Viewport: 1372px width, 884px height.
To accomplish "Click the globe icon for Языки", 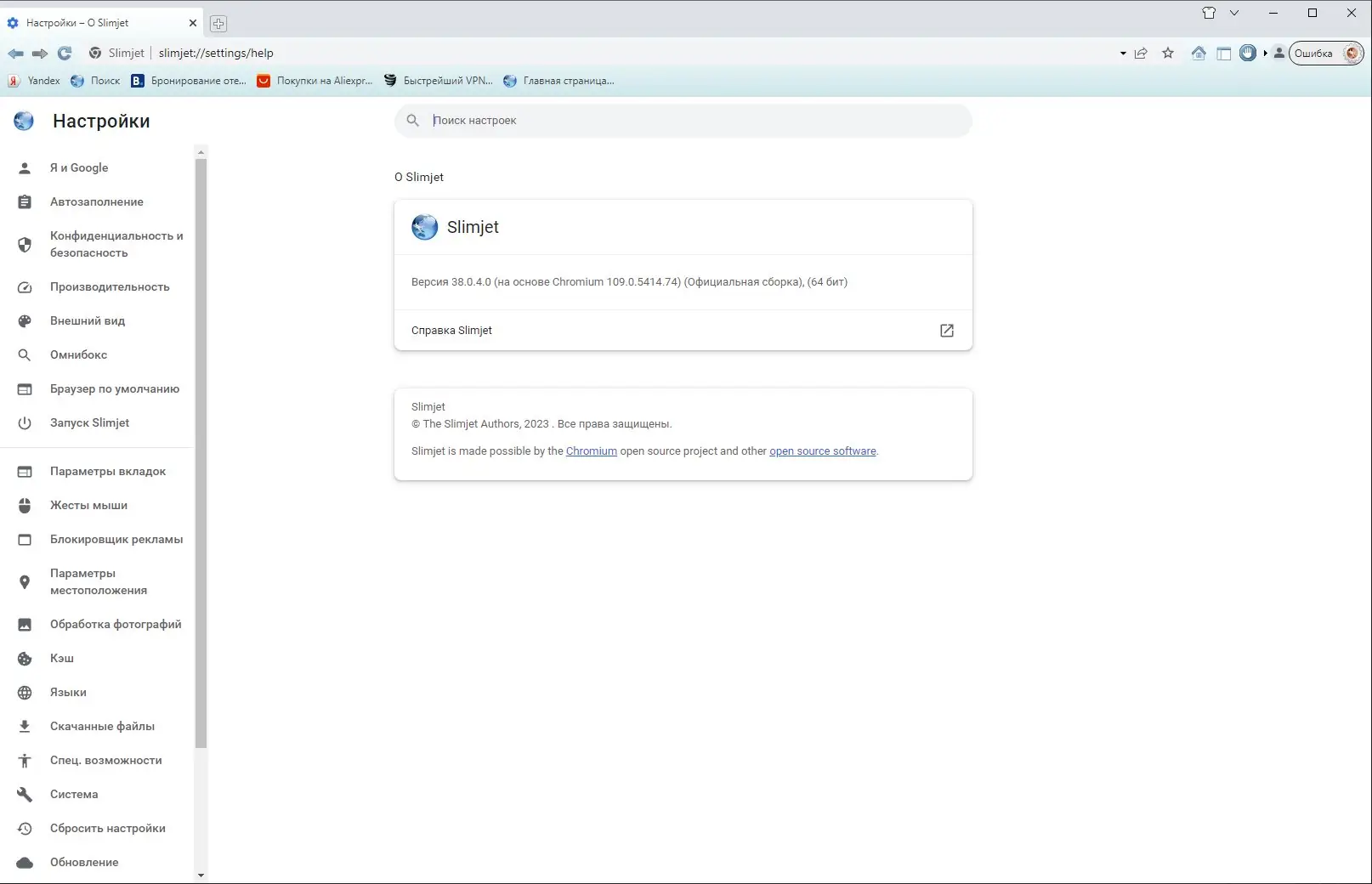I will coord(25,693).
